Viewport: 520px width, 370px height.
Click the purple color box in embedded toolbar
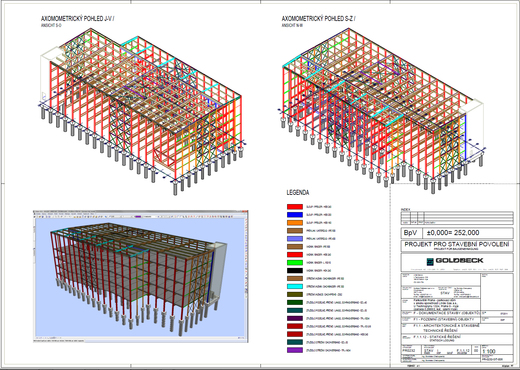tap(138, 217)
